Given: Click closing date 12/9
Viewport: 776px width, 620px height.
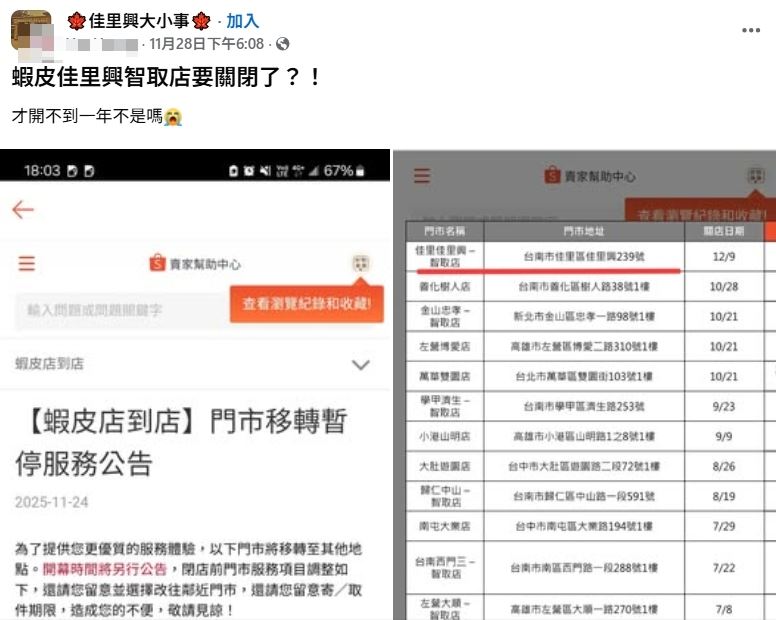Looking at the screenshot, I should (x=724, y=256).
